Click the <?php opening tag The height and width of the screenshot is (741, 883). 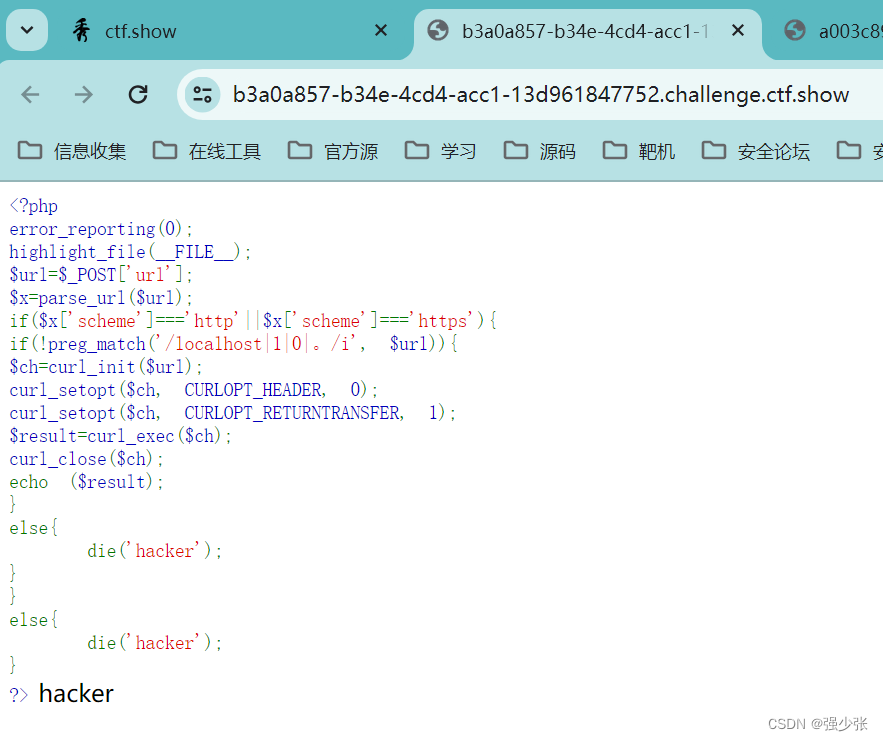pyautogui.click(x=34, y=206)
